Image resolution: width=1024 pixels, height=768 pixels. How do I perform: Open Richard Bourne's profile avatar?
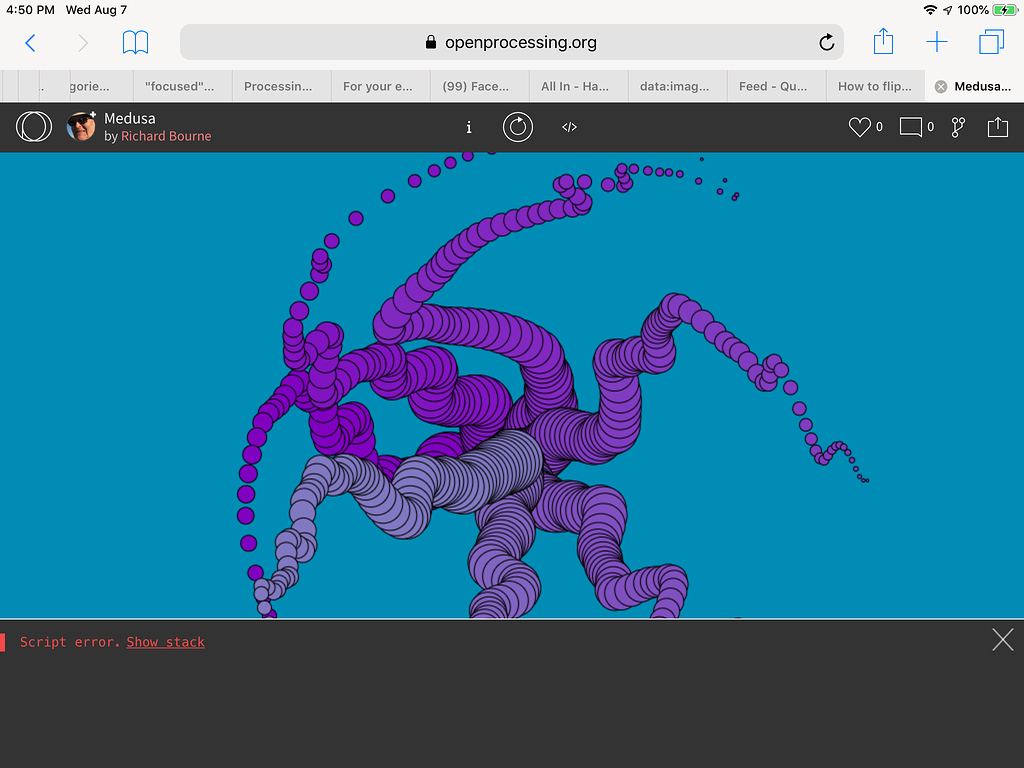[x=80, y=127]
